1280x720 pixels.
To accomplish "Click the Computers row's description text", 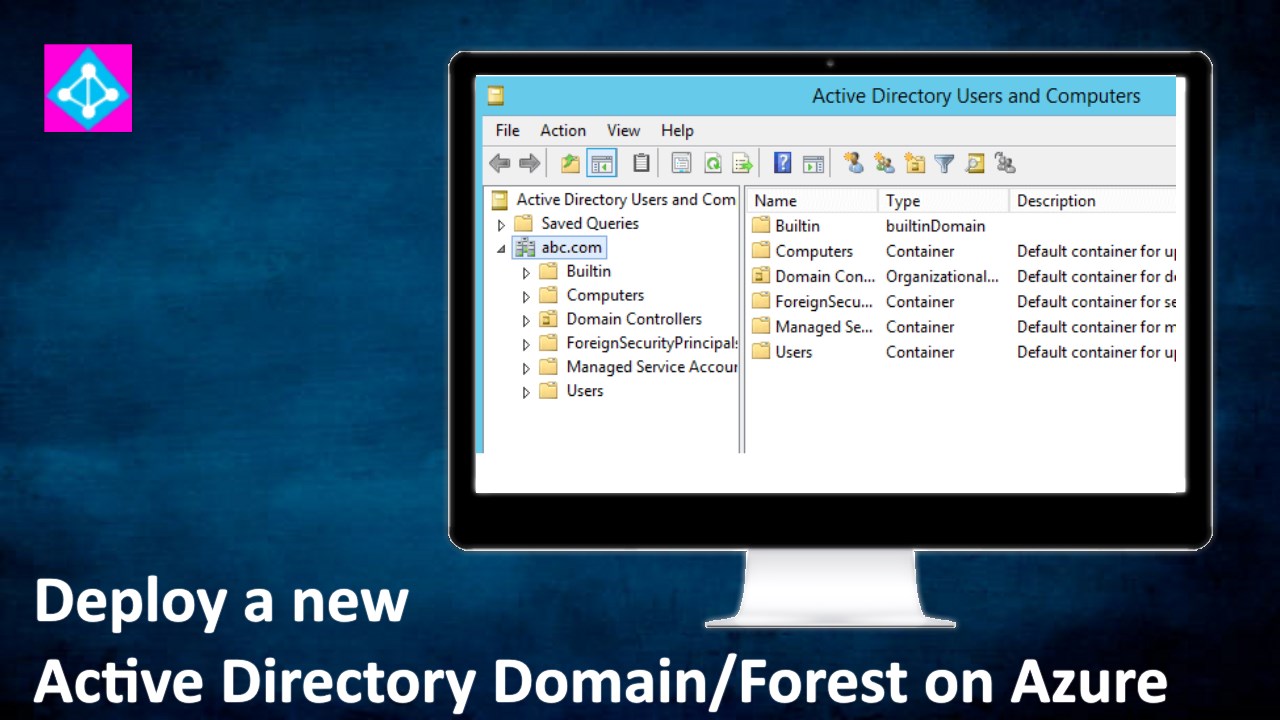I will (x=1096, y=251).
